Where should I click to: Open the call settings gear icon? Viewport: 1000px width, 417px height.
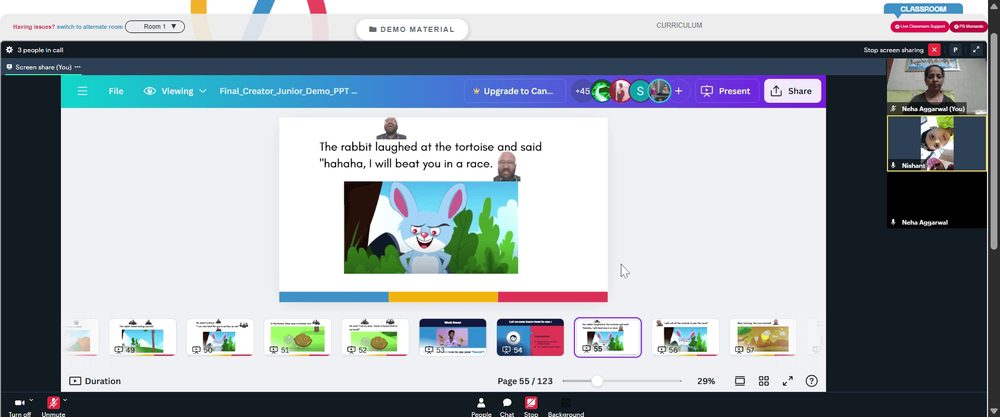click(9, 50)
